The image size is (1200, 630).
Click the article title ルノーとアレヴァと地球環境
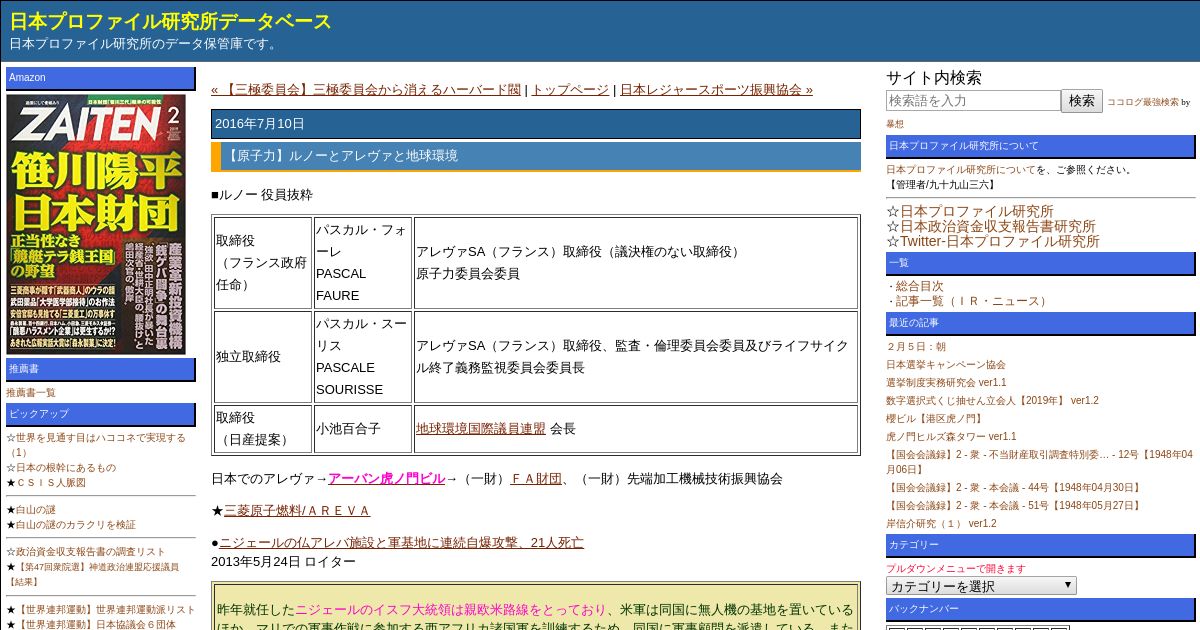(x=342, y=155)
